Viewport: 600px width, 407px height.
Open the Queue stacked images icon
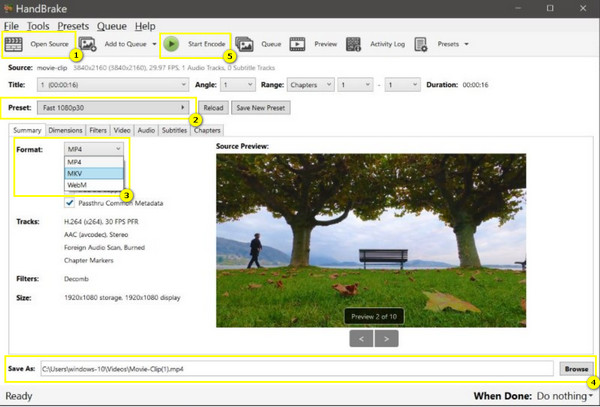(x=244, y=44)
